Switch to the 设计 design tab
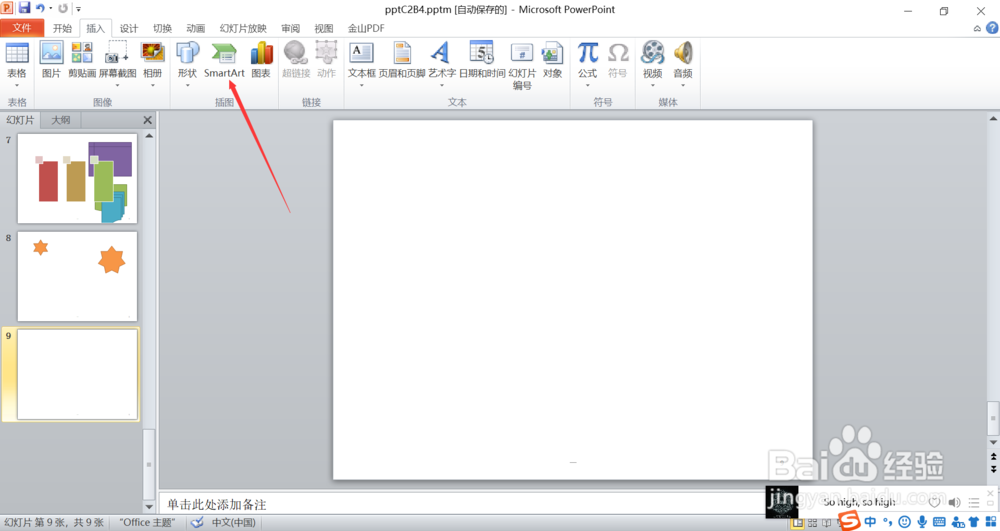 pos(129,28)
